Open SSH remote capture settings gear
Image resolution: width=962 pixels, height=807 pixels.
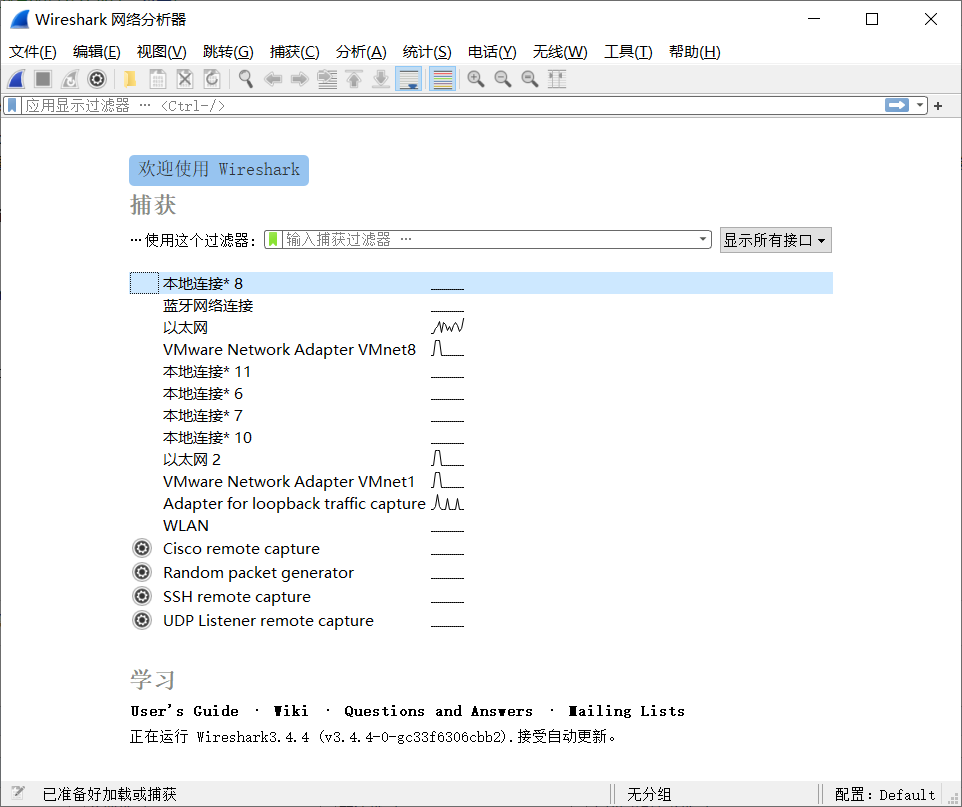(x=142, y=596)
